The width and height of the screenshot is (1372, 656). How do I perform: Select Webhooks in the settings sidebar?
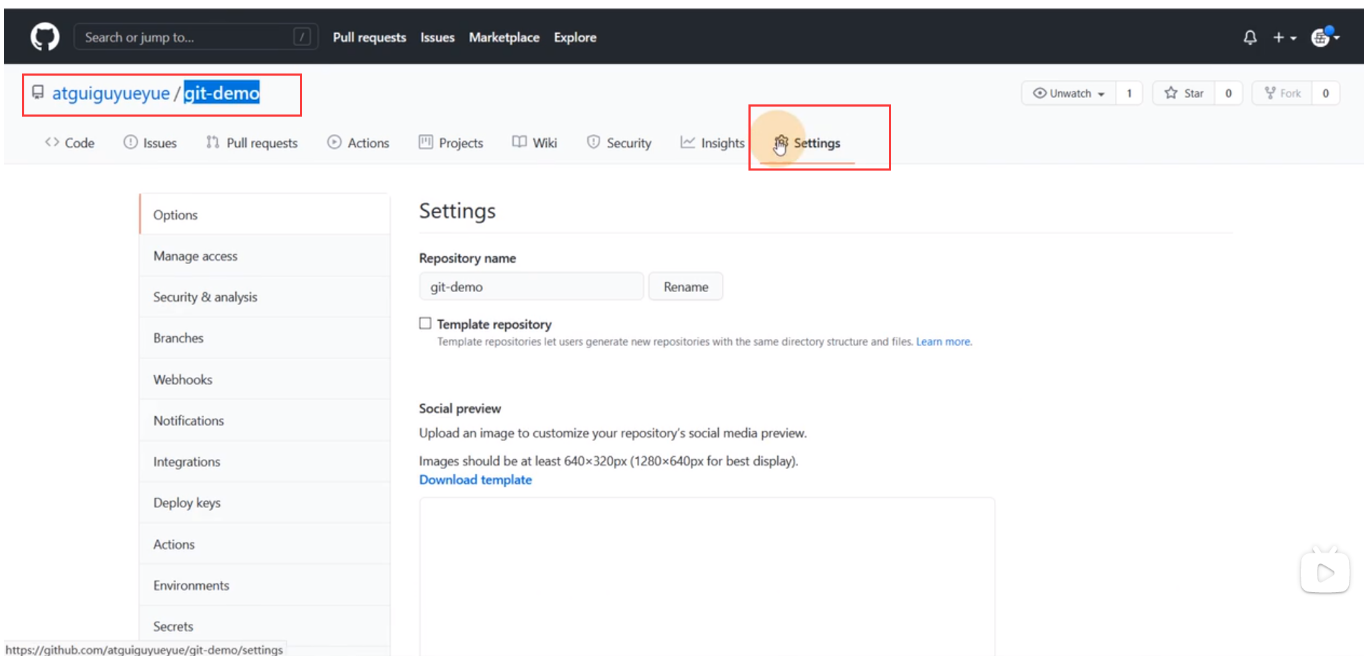(x=183, y=380)
